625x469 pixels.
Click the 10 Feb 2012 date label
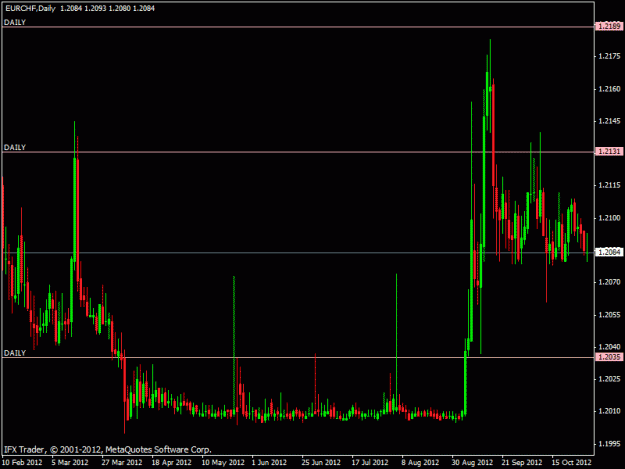point(22,462)
